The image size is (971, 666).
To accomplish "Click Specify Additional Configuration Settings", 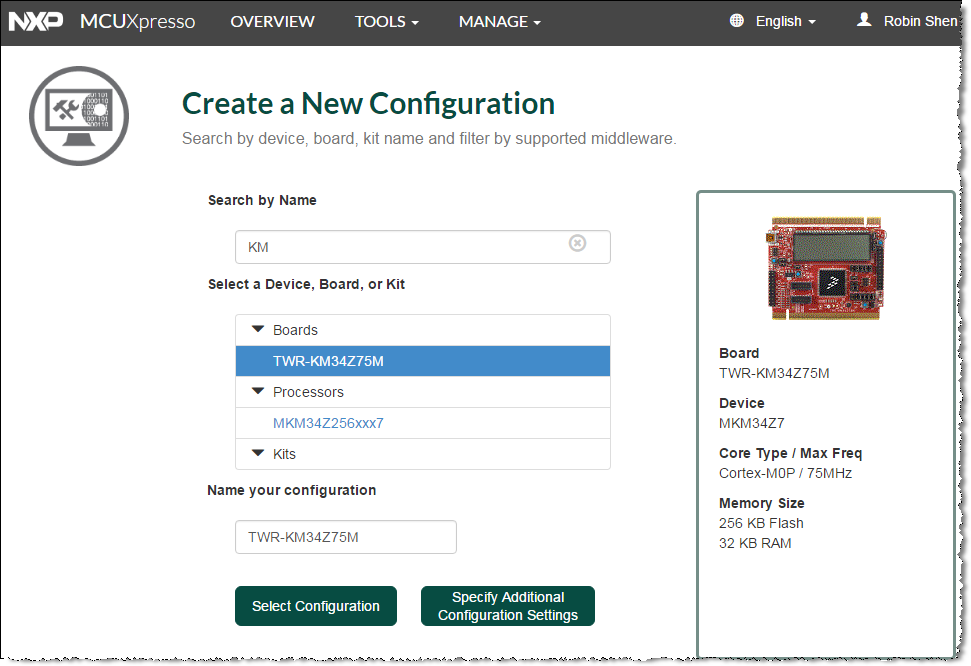I will 508,606.
